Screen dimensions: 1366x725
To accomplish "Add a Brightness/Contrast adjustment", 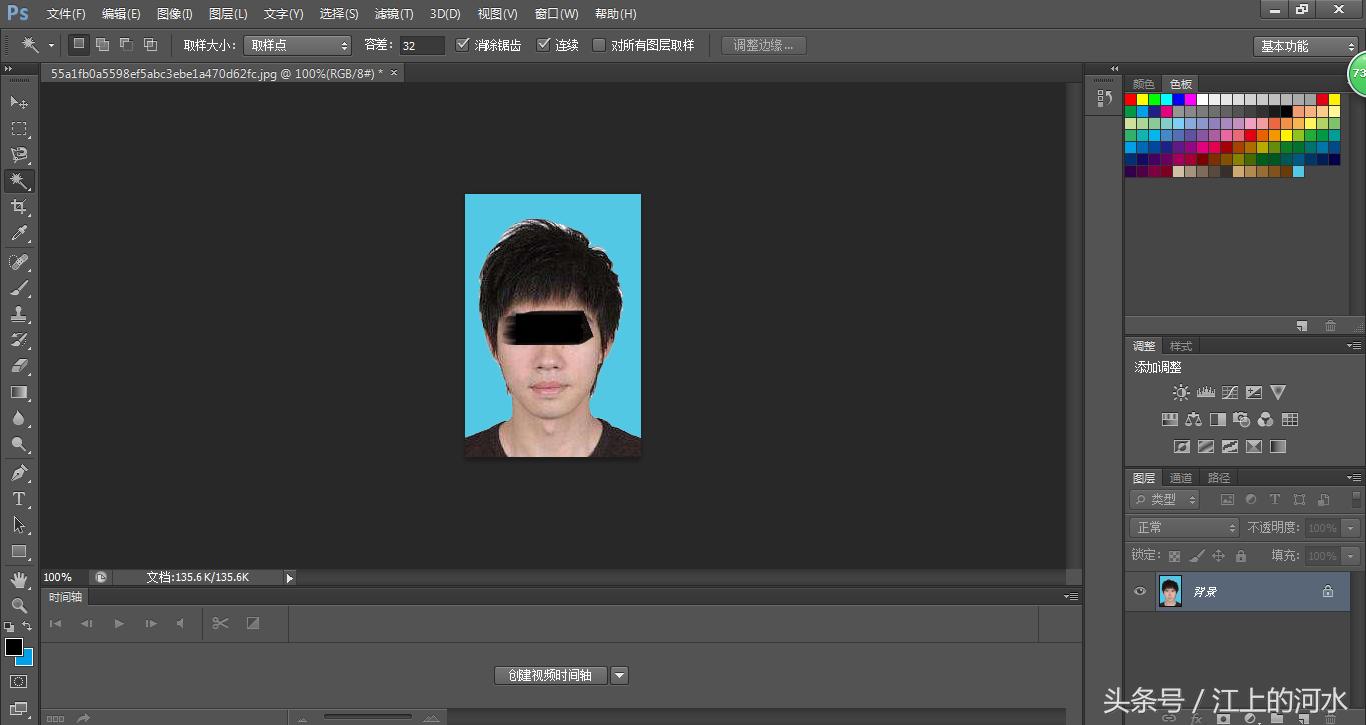I will pos(1180,392).
